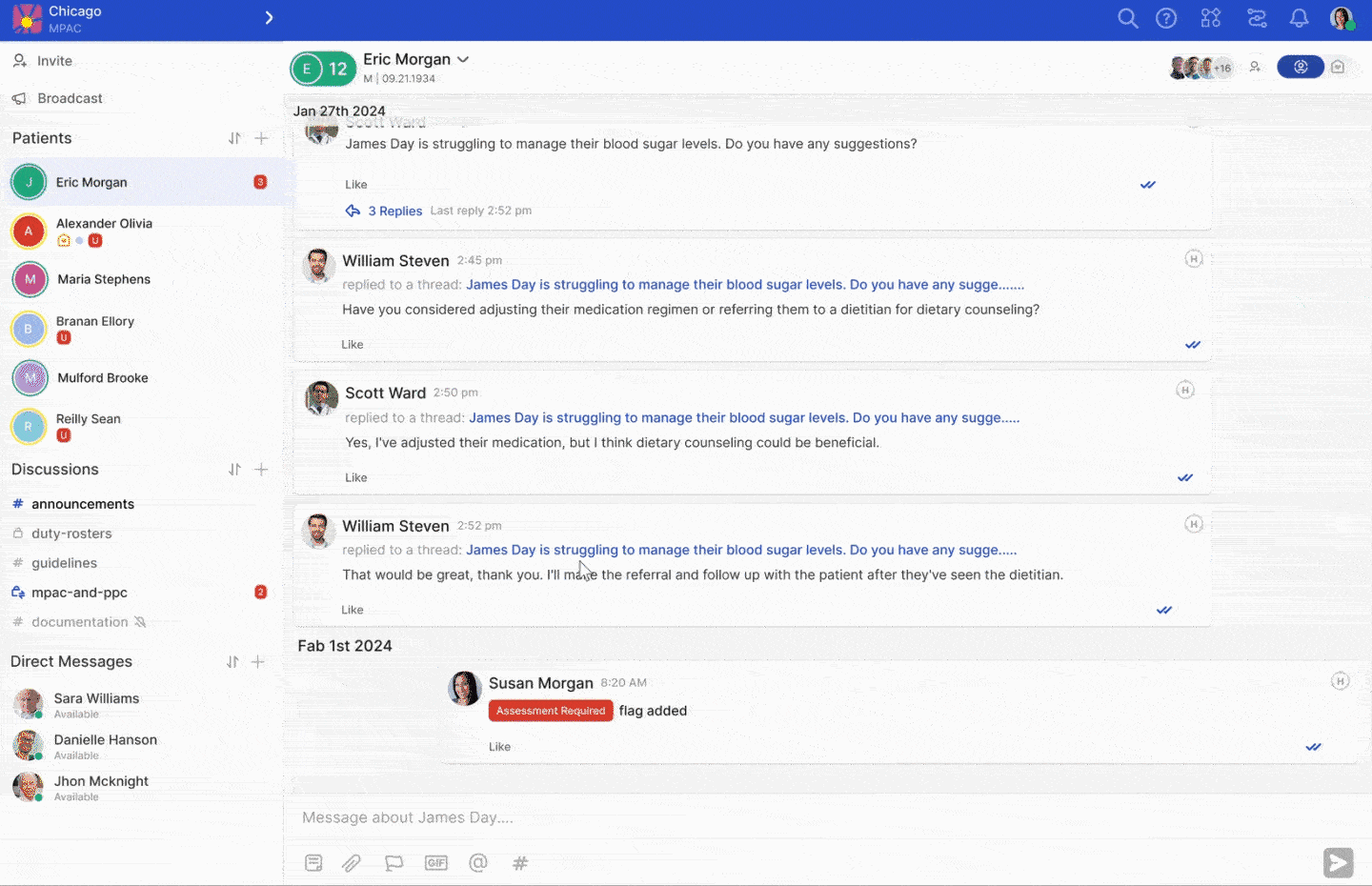
Task: Open the GIF picker
Action: [436, 863]
